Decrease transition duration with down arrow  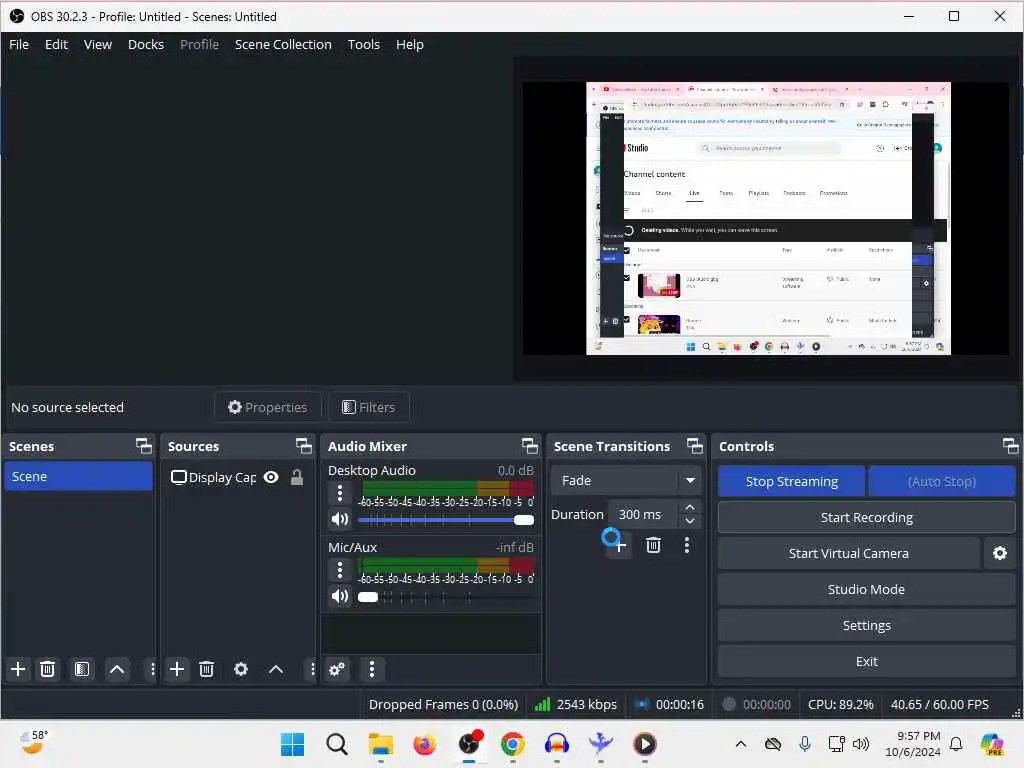point(690,521)
